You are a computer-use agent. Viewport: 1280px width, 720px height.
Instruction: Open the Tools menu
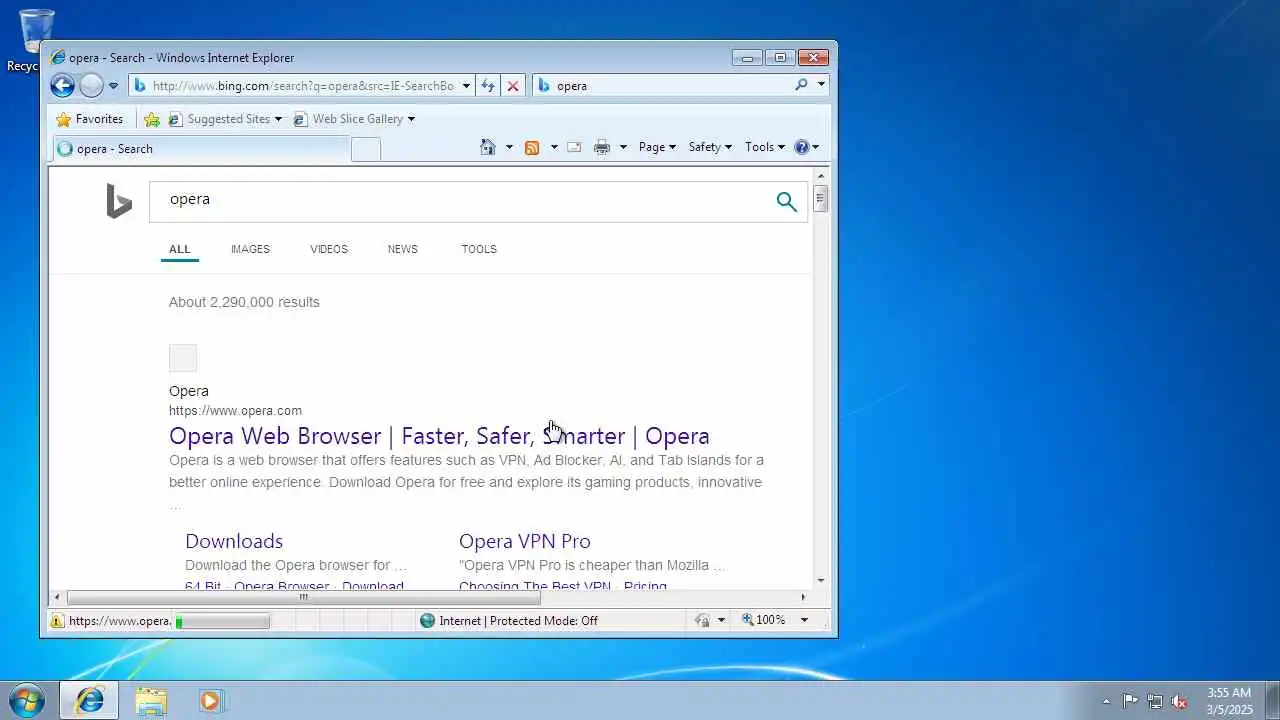[x=765, y=147]
